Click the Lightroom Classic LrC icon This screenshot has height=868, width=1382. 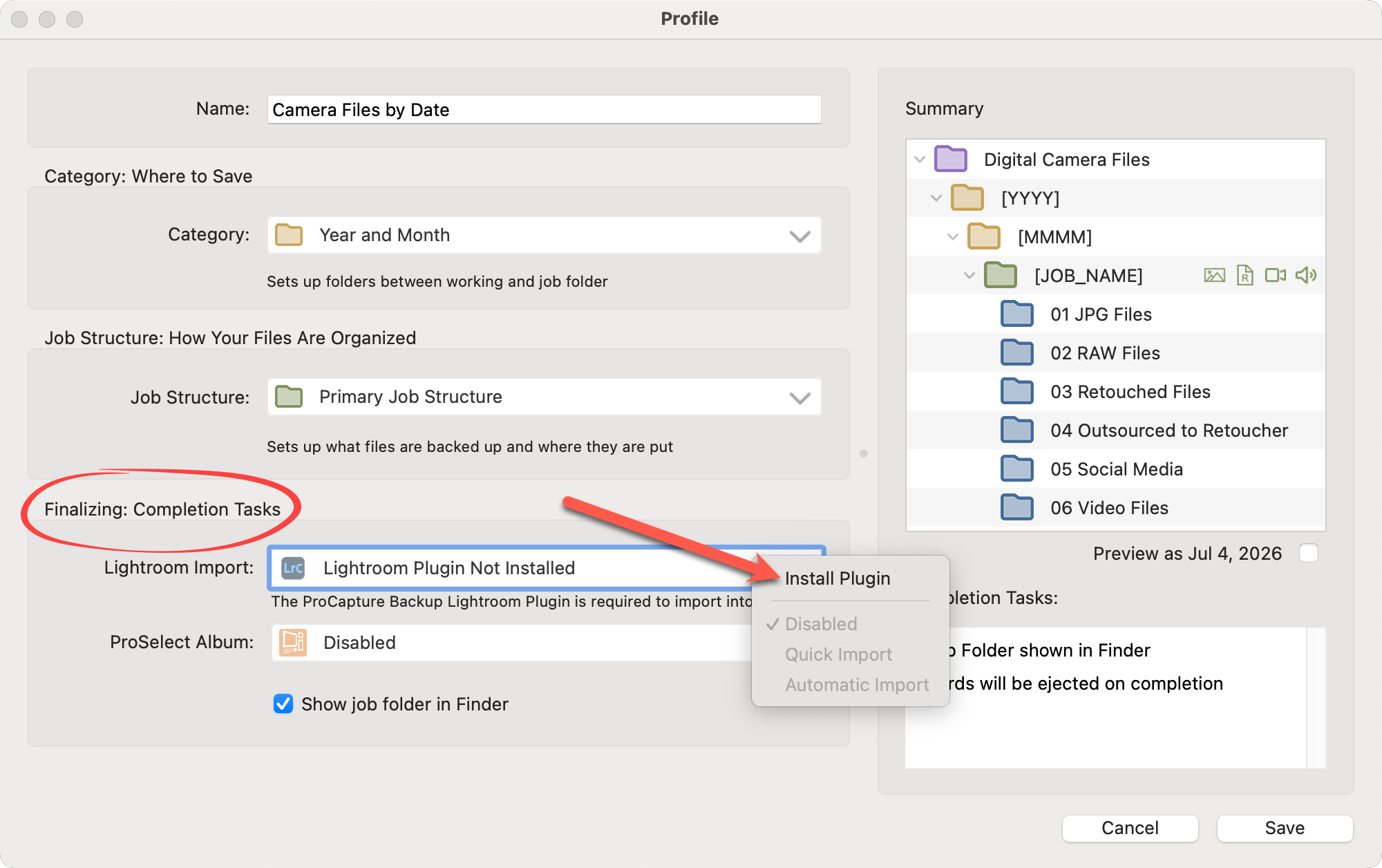293,568
